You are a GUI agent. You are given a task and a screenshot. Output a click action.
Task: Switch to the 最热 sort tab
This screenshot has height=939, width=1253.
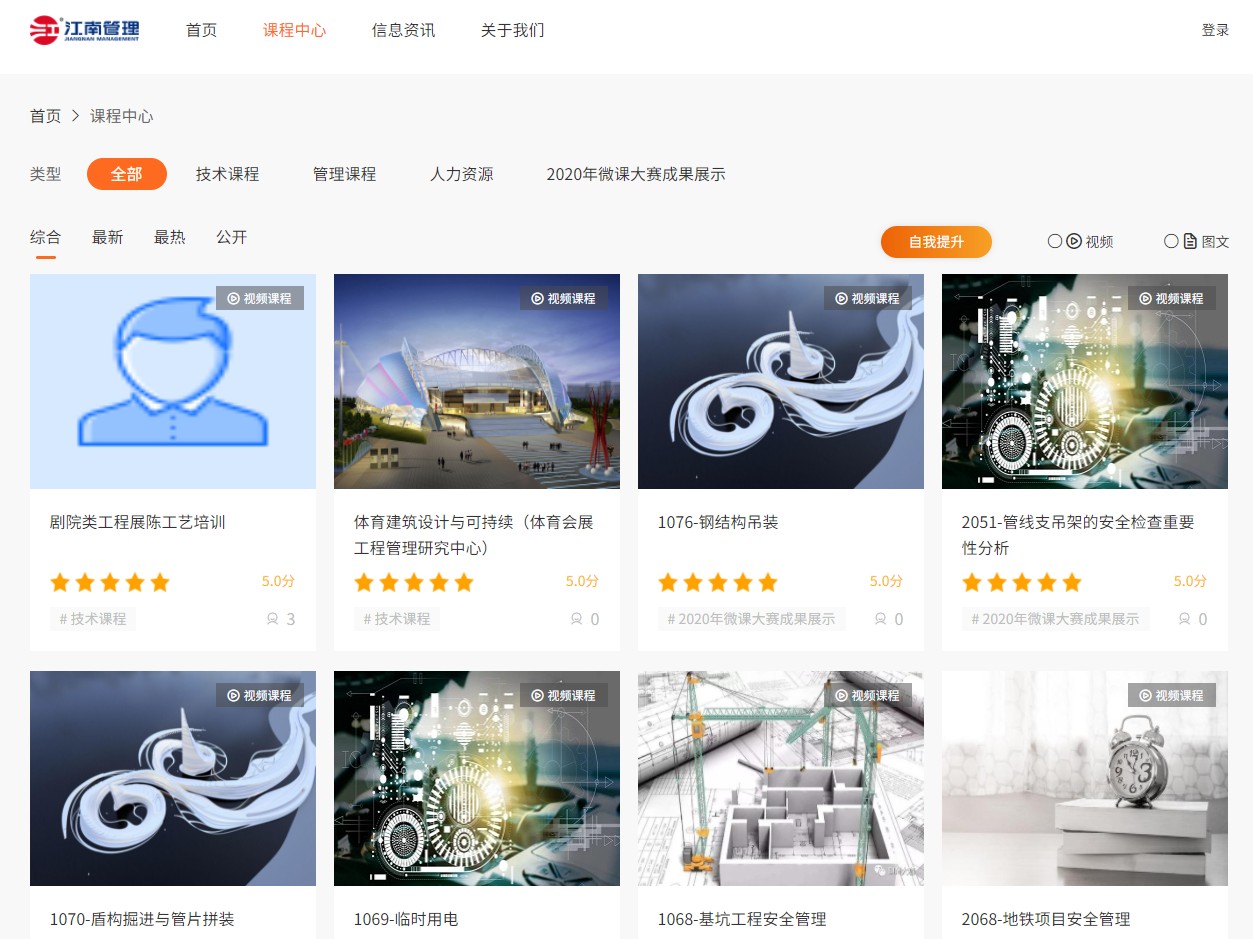click(x=169, y=237)
